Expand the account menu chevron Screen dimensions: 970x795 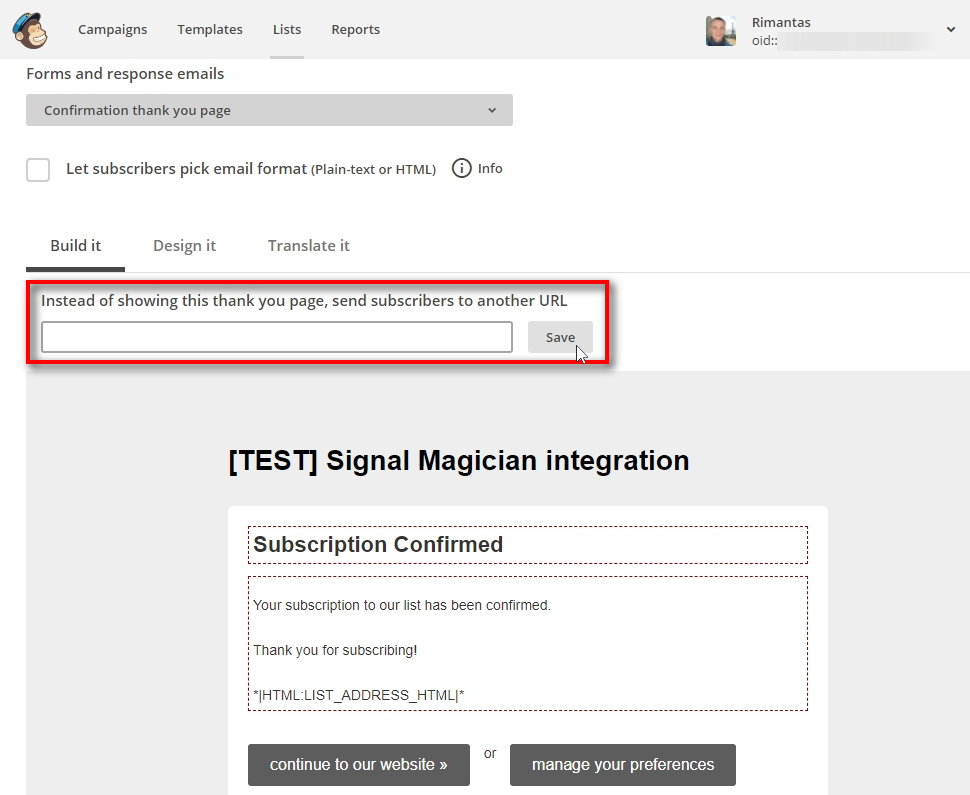click(950, 30)
